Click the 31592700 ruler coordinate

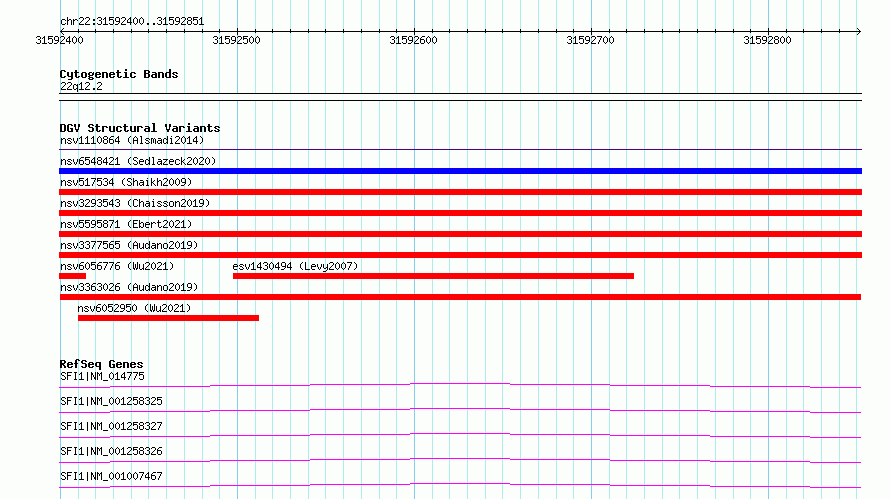pos(591,40)
